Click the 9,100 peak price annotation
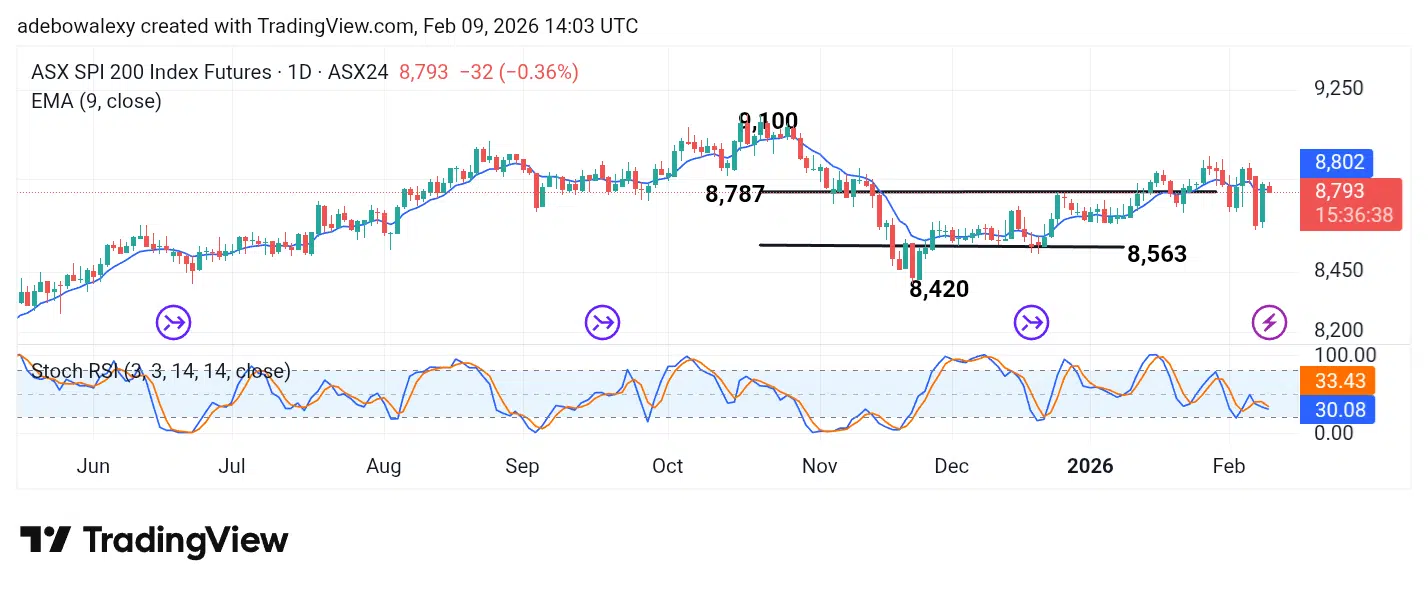The width and height of the screenshot is (1428, 591). 768,123
